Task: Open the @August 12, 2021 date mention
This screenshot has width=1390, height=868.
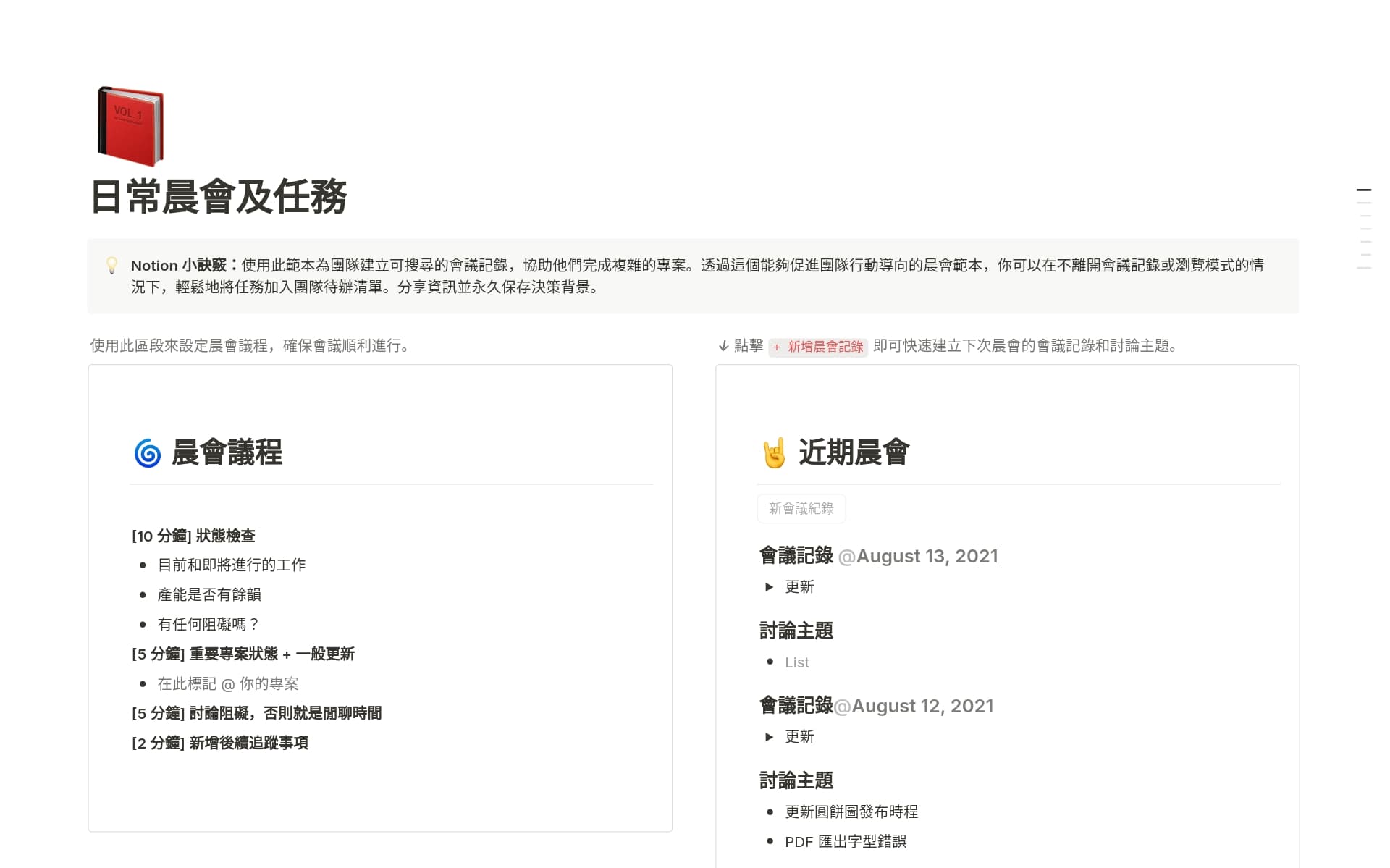Action: coord(914,706)
